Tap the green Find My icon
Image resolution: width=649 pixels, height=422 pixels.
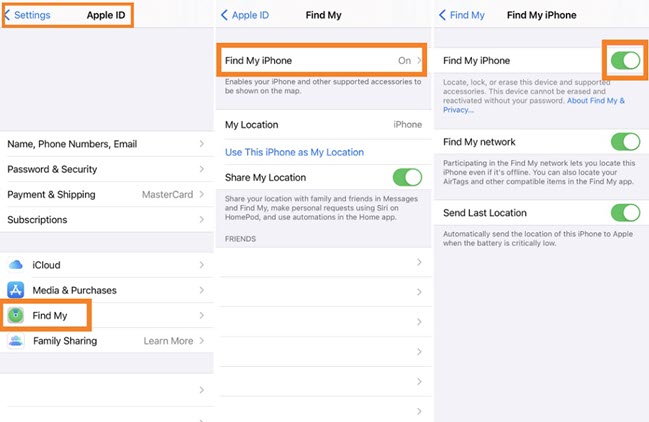(16, 315)
